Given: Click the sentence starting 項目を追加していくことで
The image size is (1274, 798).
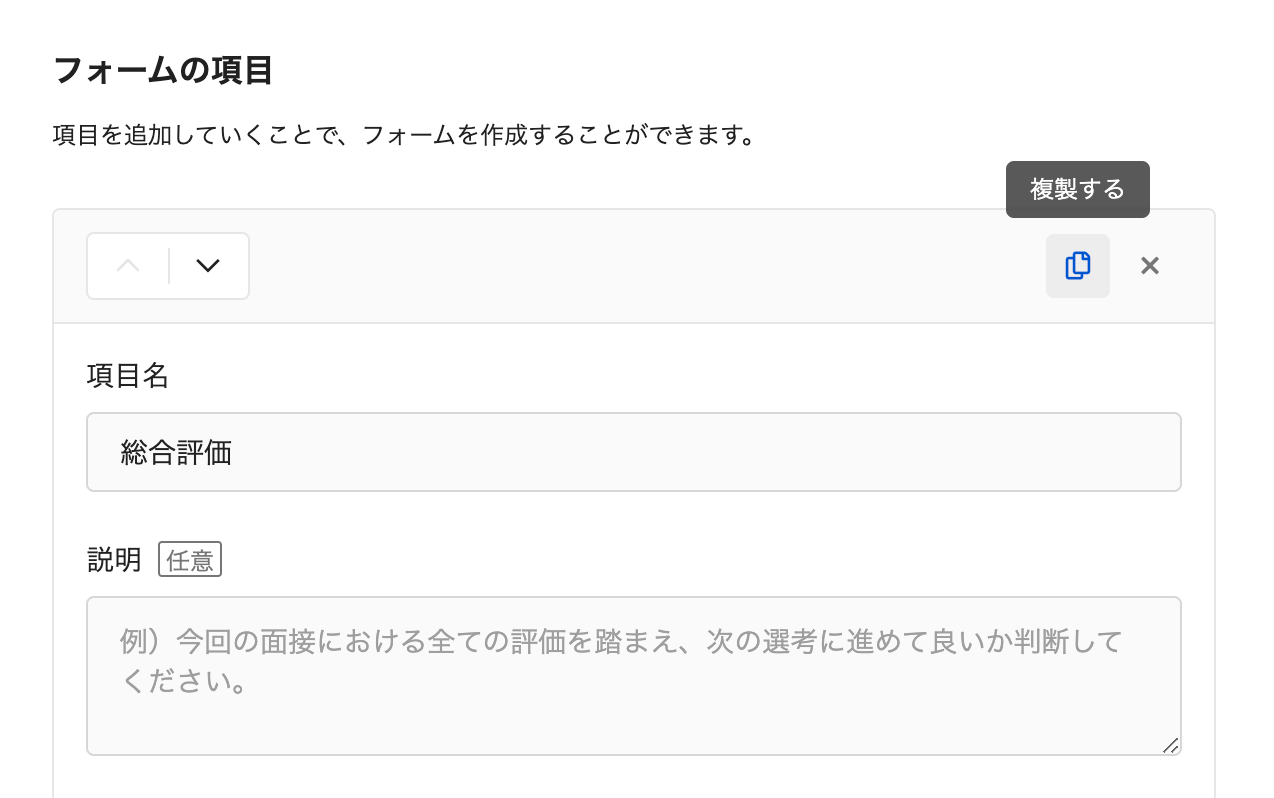Looking at the screenshot, I should [x=404, y=134].
